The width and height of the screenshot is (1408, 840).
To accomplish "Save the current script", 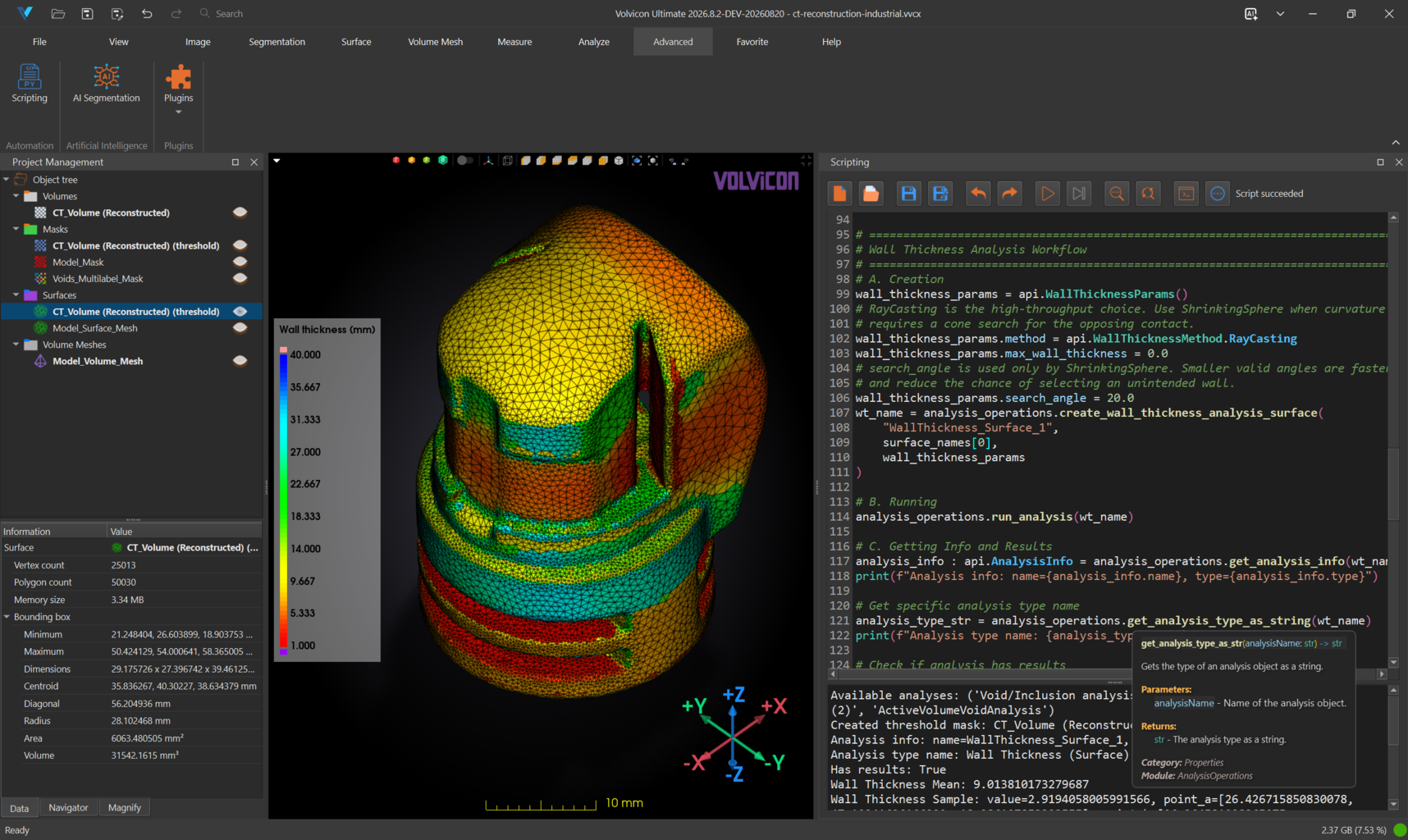I will [x=908, y=194].
